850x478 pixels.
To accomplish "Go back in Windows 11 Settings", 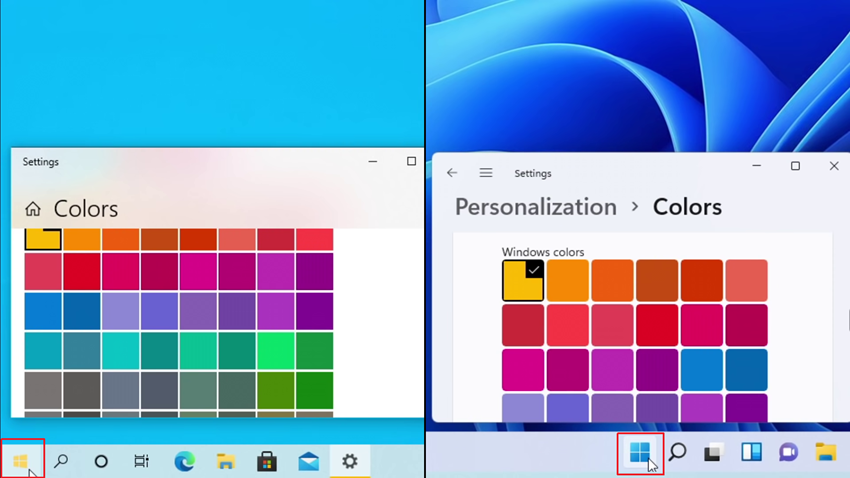I will [x=452, y=173].
